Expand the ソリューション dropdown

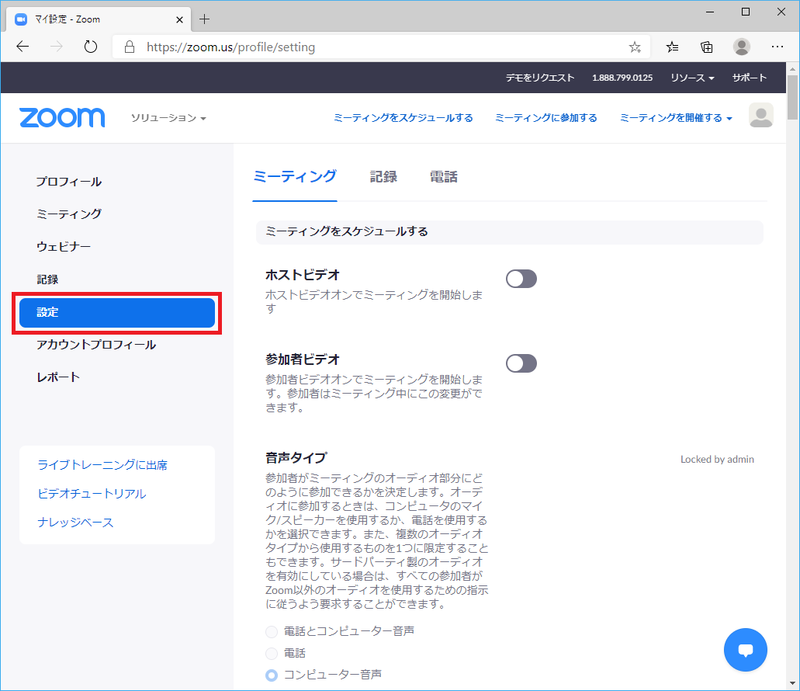click(x=168, y=118)
